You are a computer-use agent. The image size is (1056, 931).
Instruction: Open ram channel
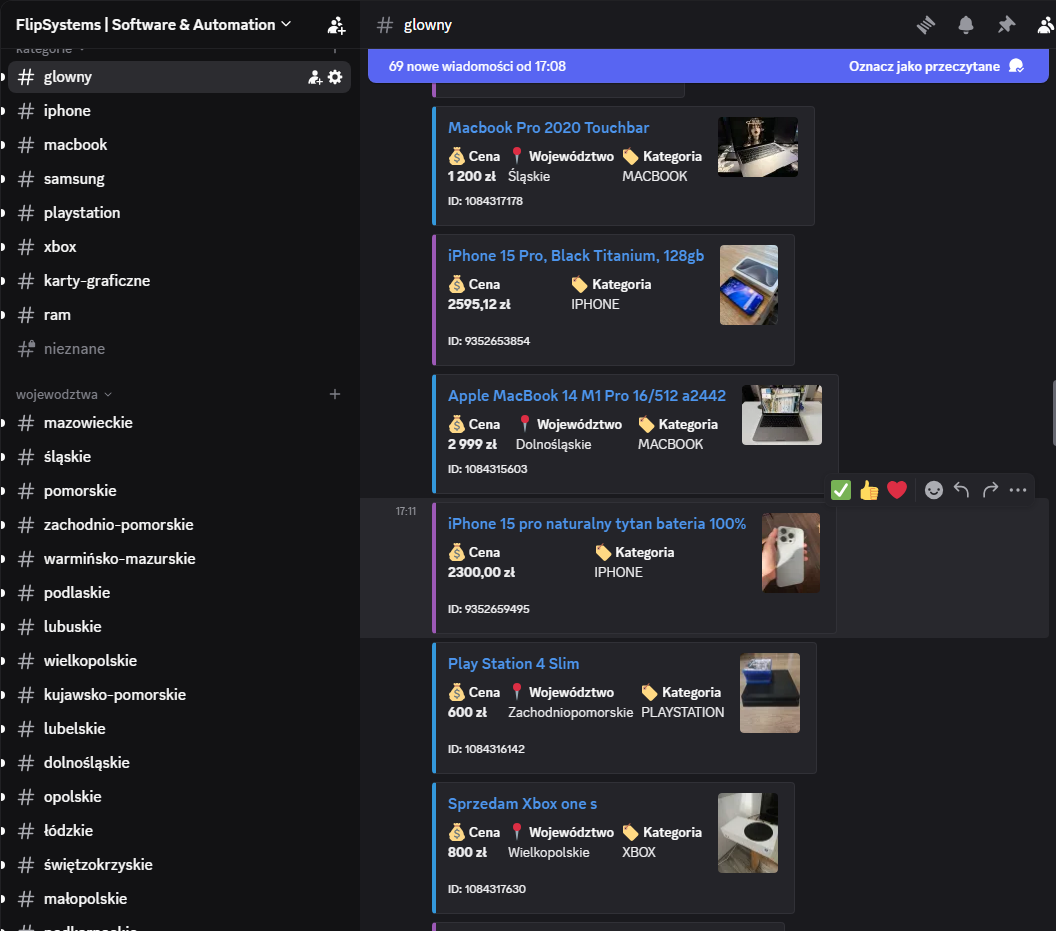tap(179, 315)
